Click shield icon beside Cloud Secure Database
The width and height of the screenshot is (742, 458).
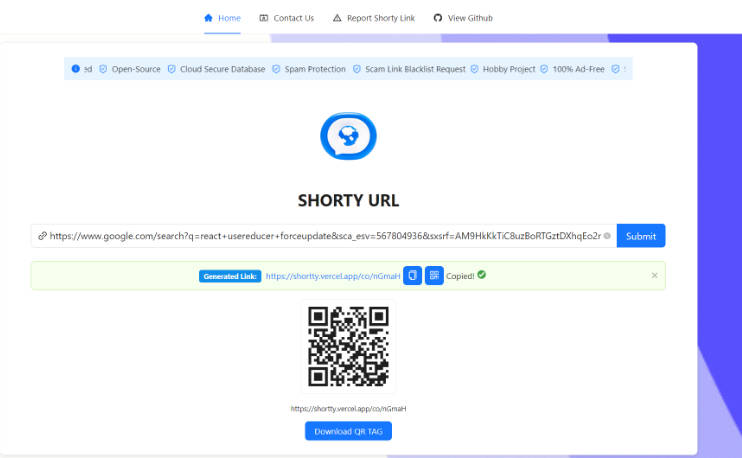171,69
